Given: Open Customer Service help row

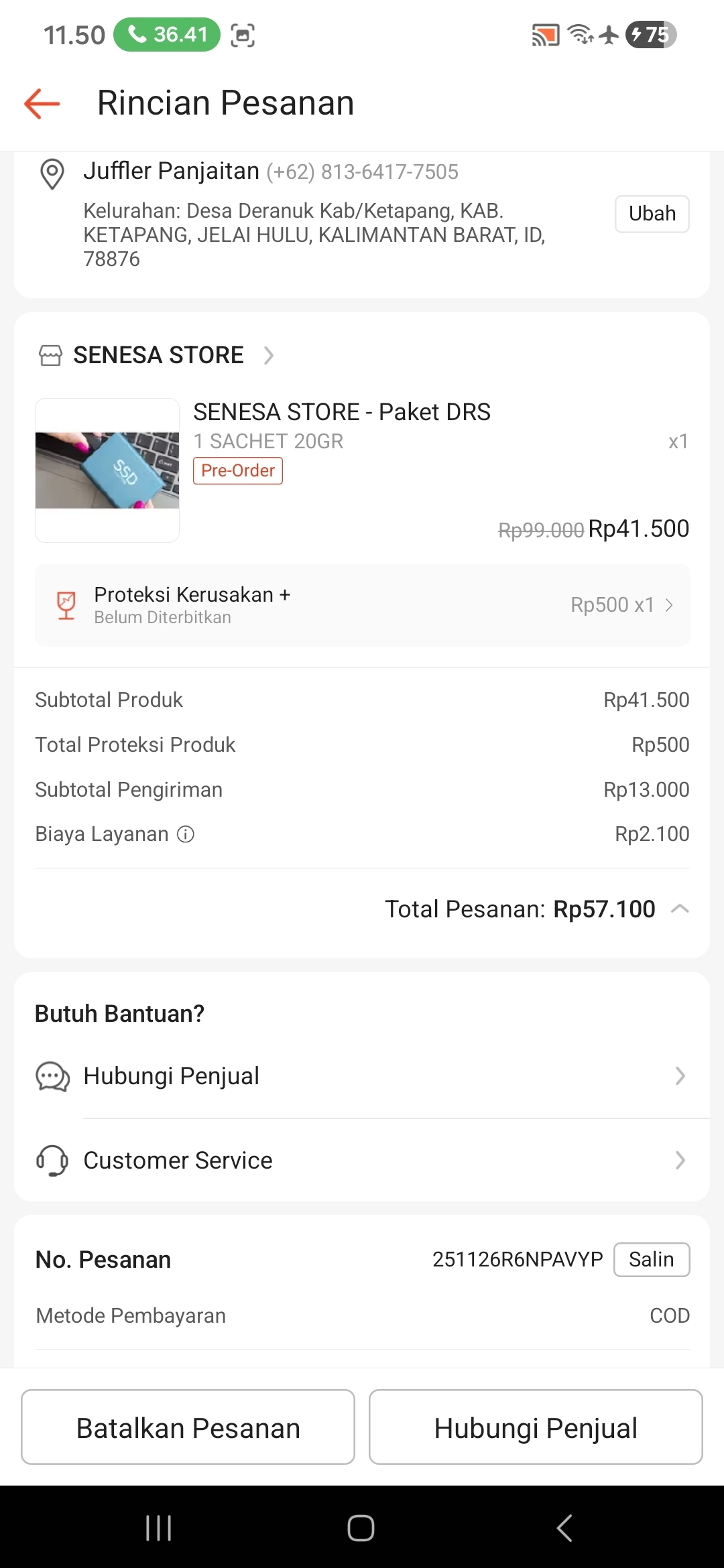Looking at the screenshot, I should 362,1160.
